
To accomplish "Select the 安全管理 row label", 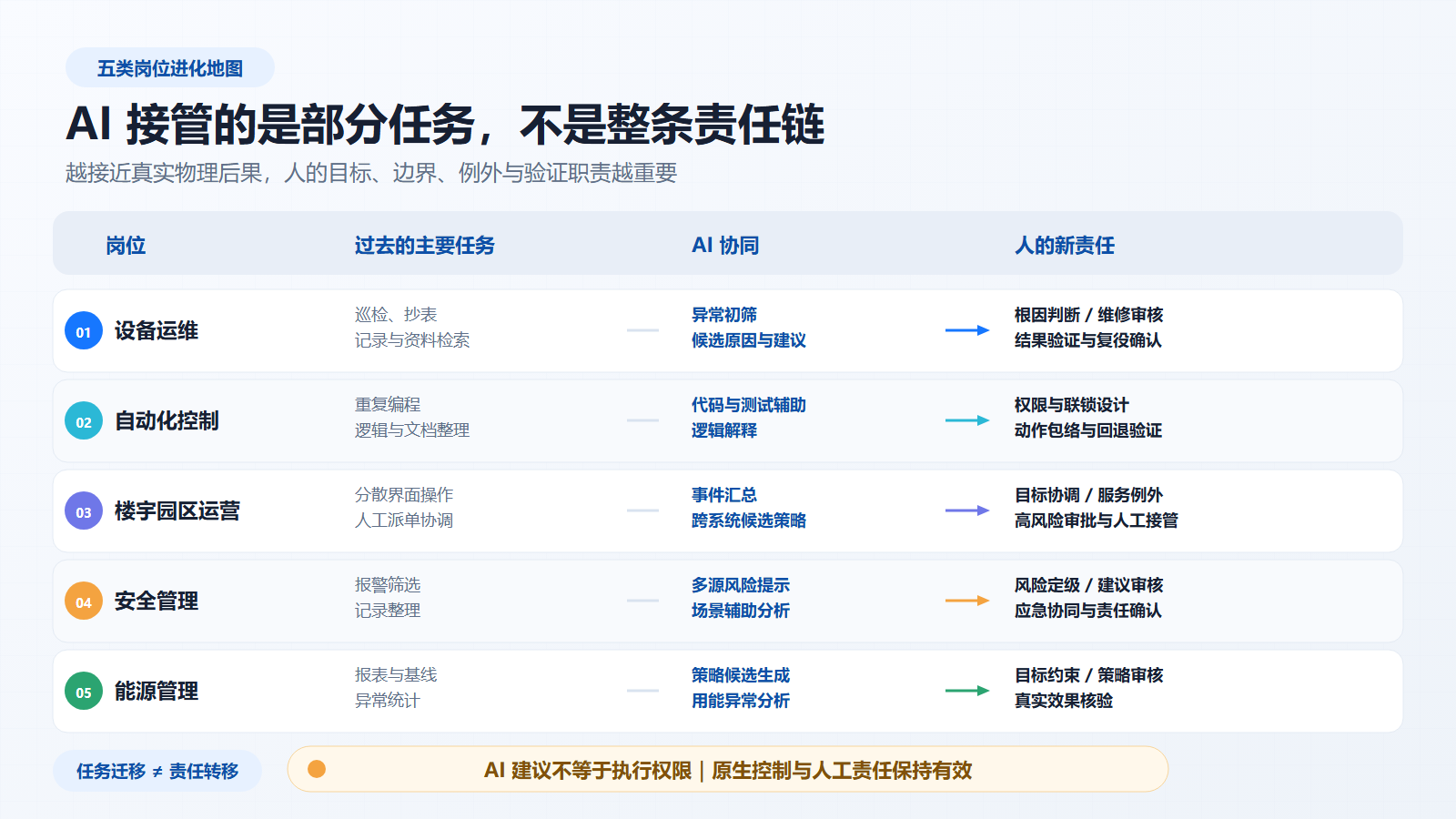I will pyautogui.click(x=157, y=601).
